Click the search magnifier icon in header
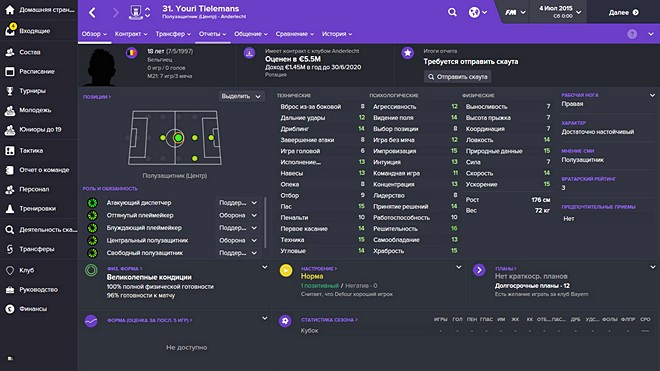Screen dimensions: 660x371 452,12
